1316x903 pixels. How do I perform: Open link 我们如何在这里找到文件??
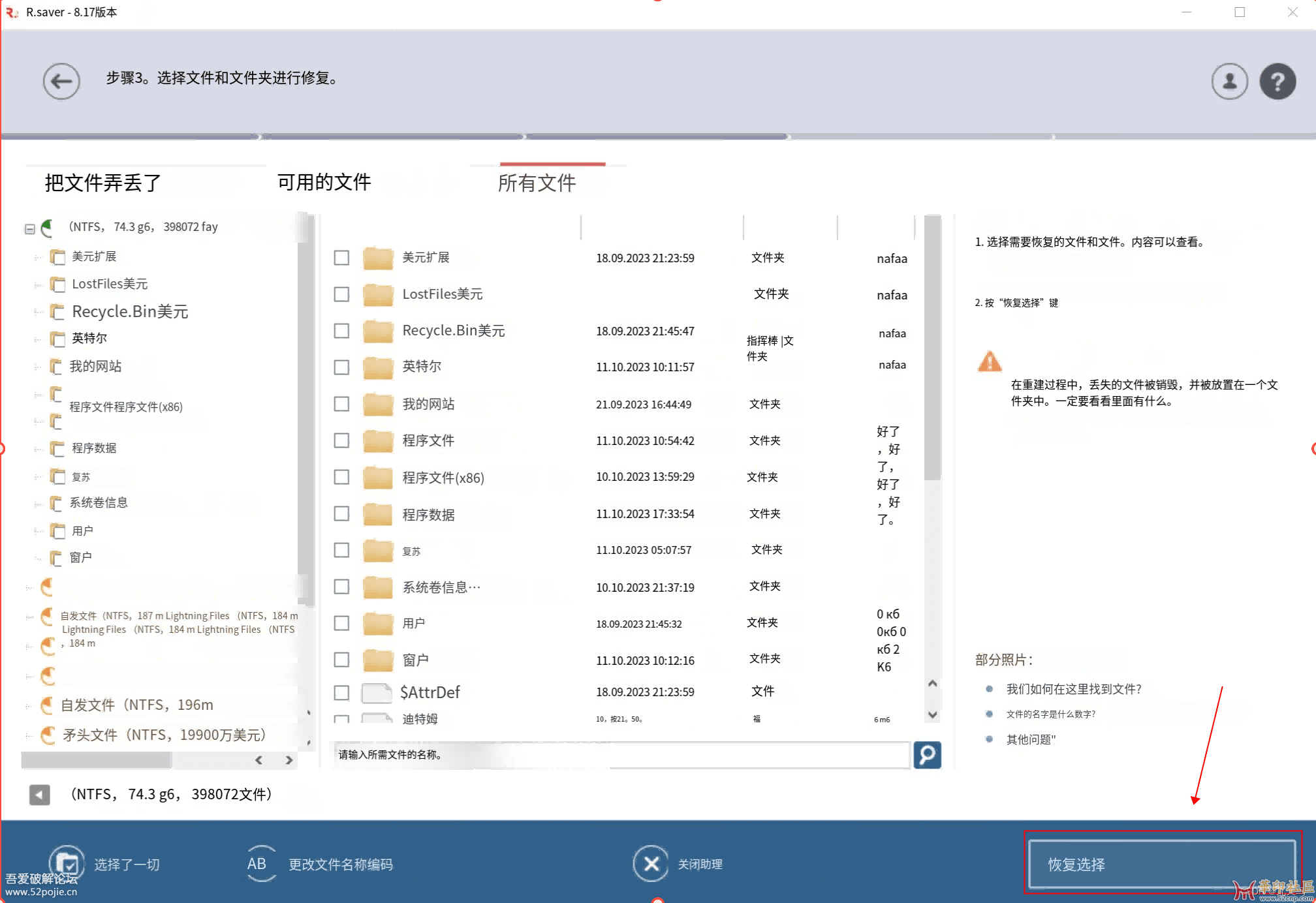coord(1073,689)
